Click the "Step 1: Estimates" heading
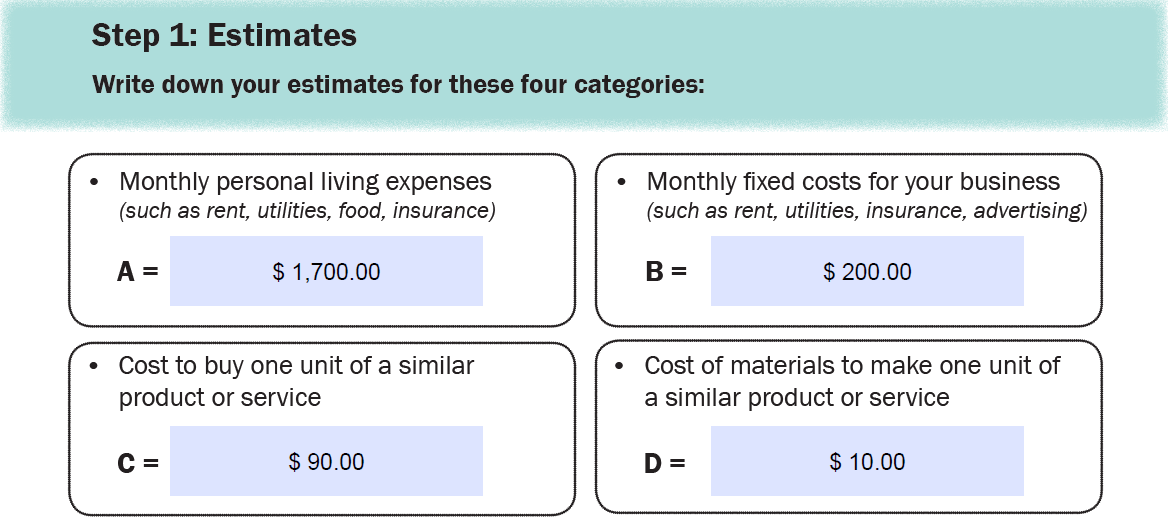 [x=224, y=36]
